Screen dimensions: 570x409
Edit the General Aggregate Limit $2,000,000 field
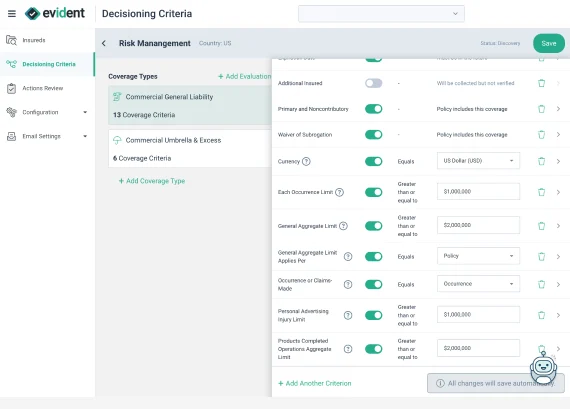click(x=478, y=225)
